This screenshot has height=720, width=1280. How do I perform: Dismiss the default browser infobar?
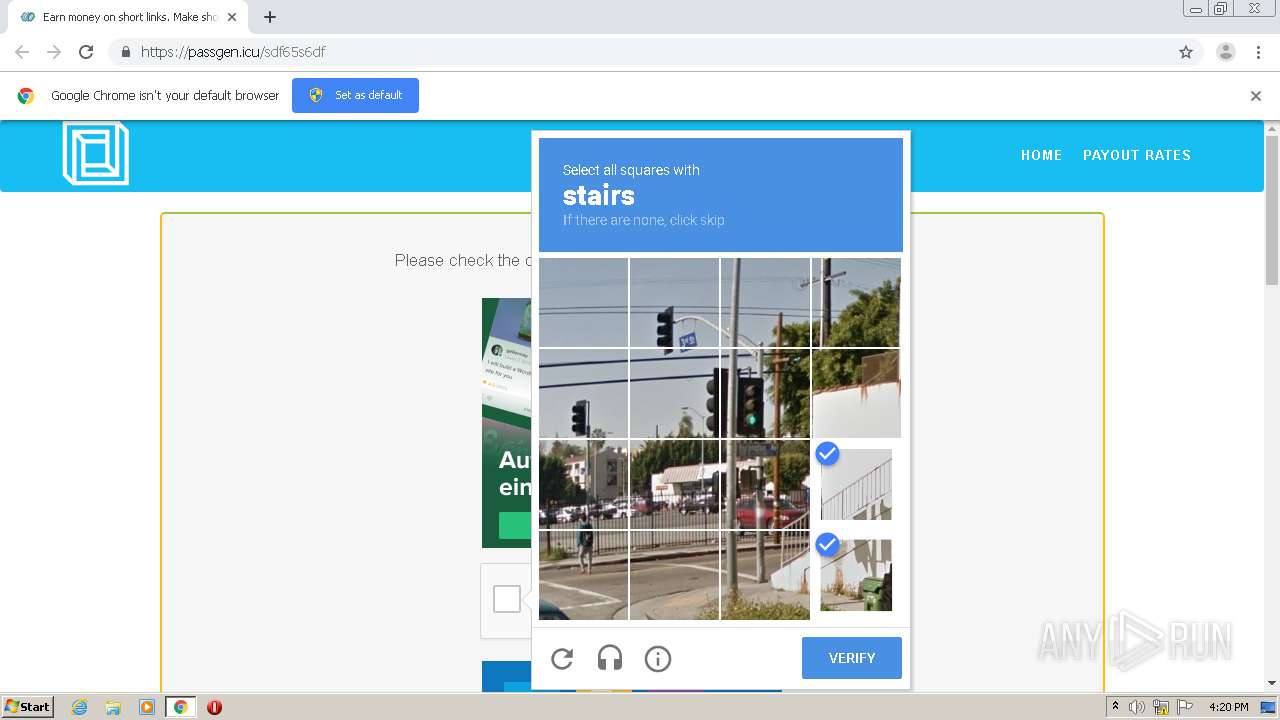(1256, 96)
